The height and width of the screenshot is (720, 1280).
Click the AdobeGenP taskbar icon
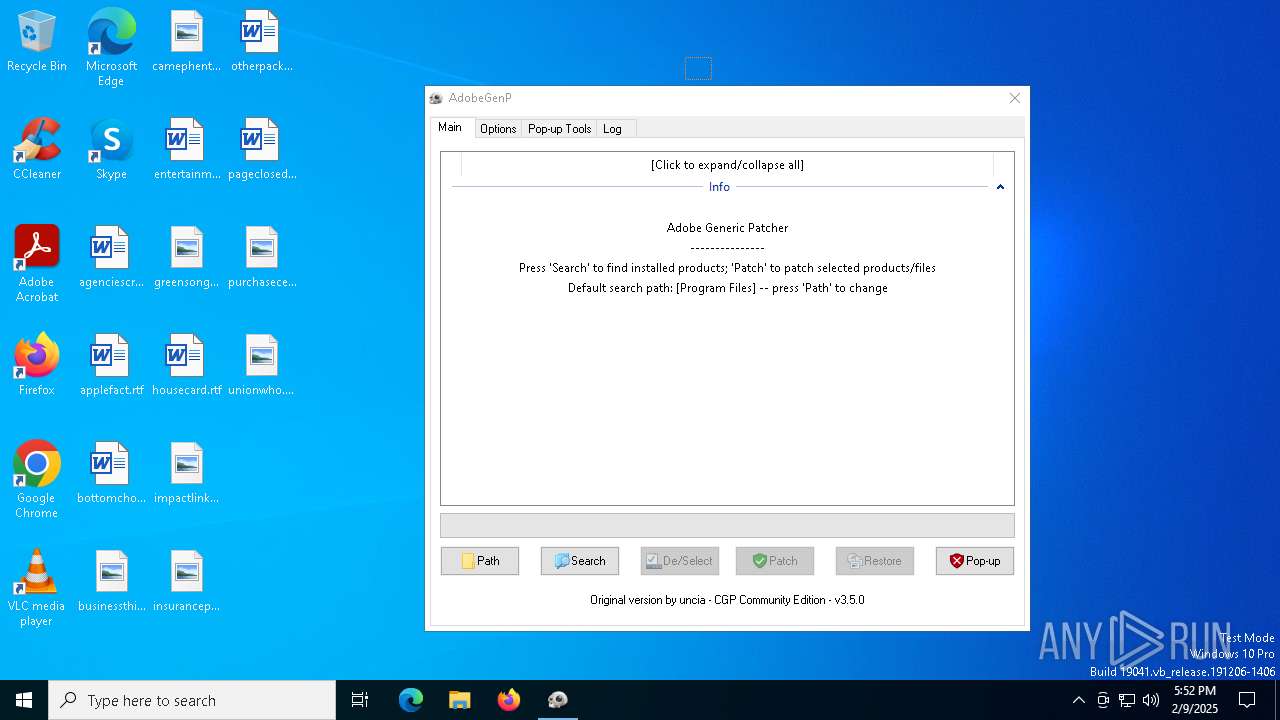coord(558,700)
